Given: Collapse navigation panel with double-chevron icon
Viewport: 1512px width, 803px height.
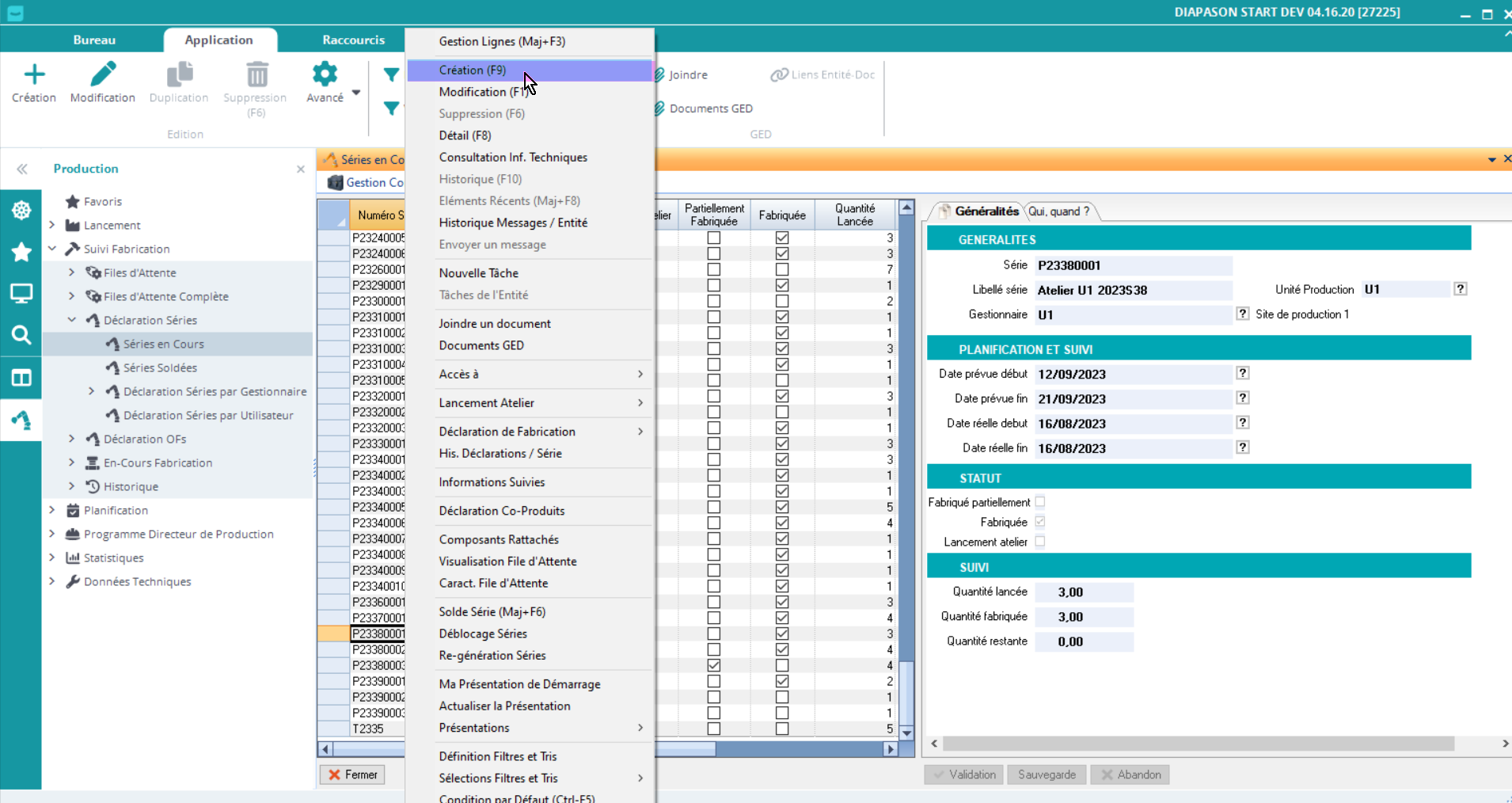Looking at the screenshot, I should [22, 169].
